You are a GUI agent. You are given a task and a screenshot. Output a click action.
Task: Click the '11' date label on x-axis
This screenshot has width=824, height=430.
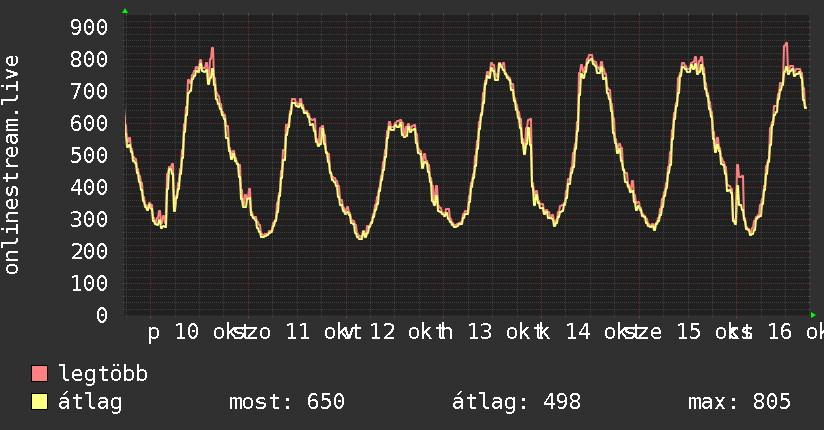click(x=298, y=332)
